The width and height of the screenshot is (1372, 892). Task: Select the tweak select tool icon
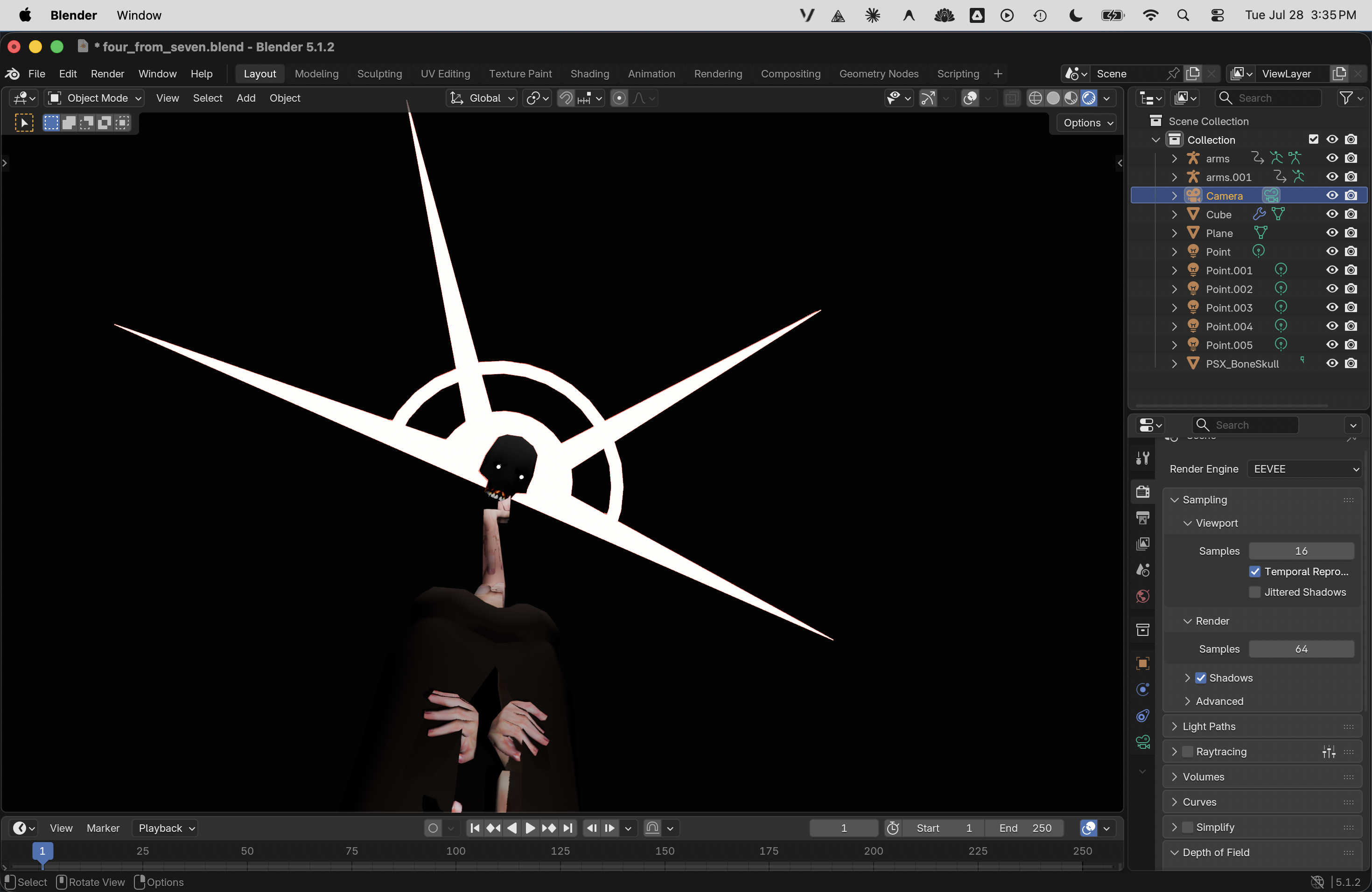point(24,123)
